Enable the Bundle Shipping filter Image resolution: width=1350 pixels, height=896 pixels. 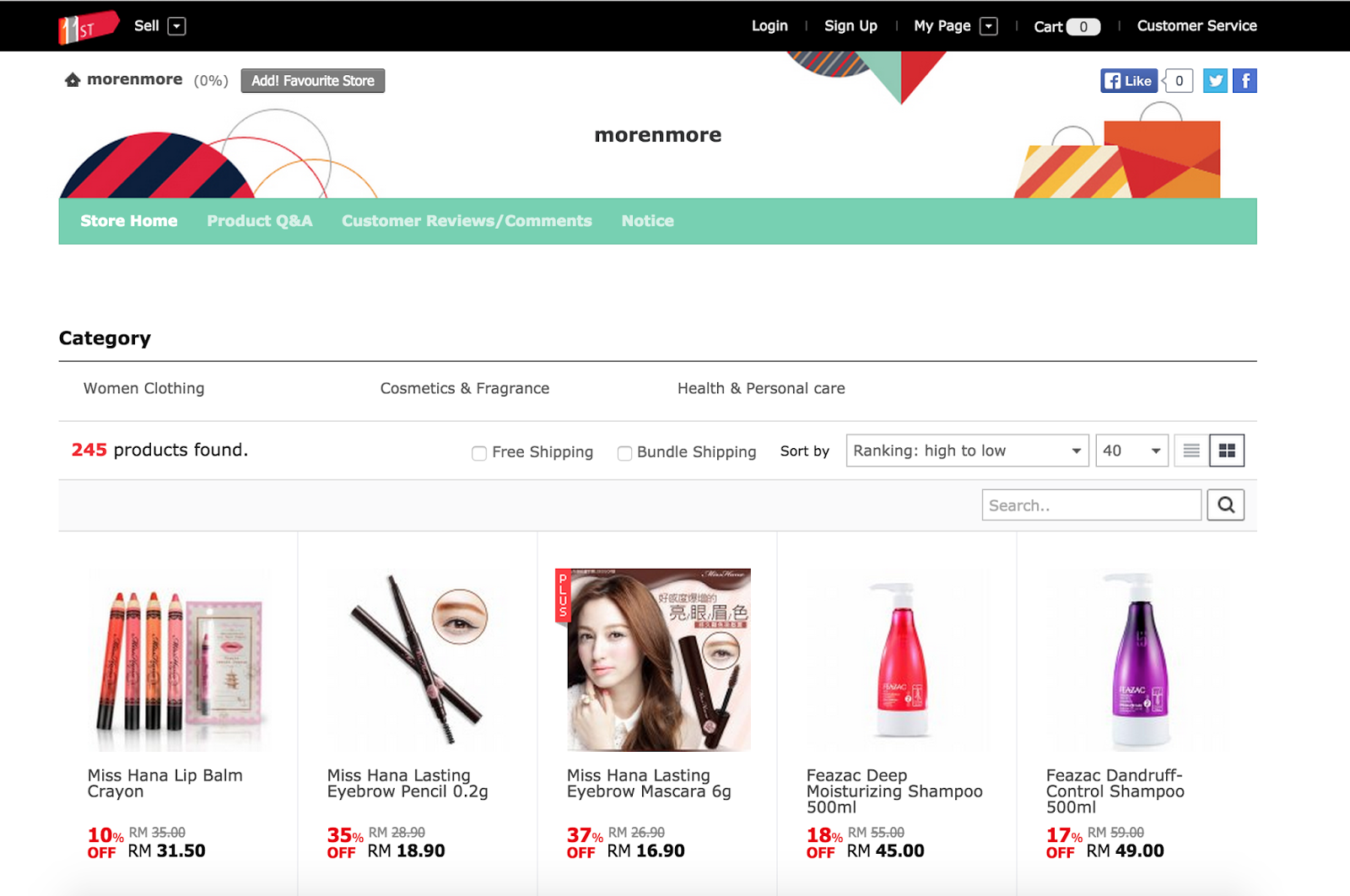624,453
